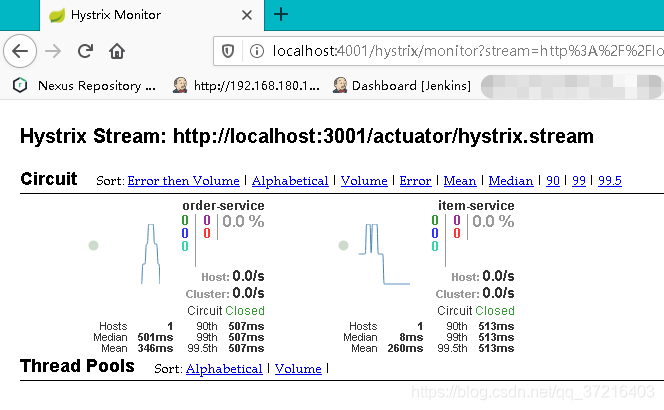
Task: Click the Thread Pools heading
Action: pos(77,366)
